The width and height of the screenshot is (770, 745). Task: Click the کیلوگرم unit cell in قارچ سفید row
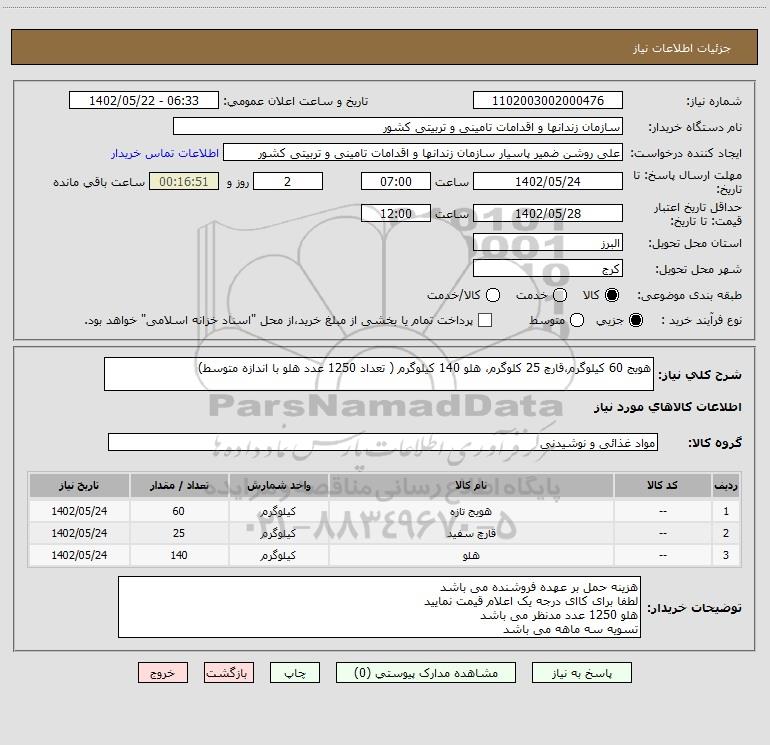coord(278,533)
